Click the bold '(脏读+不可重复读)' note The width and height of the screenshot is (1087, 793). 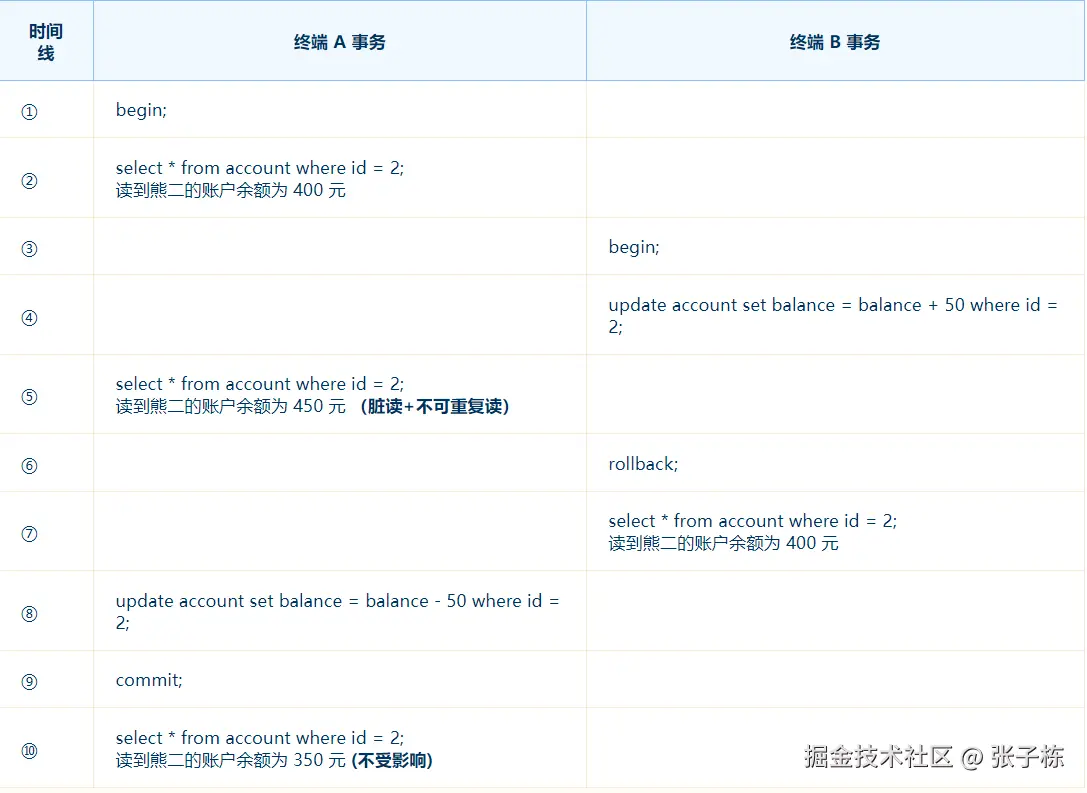(435, 406)
